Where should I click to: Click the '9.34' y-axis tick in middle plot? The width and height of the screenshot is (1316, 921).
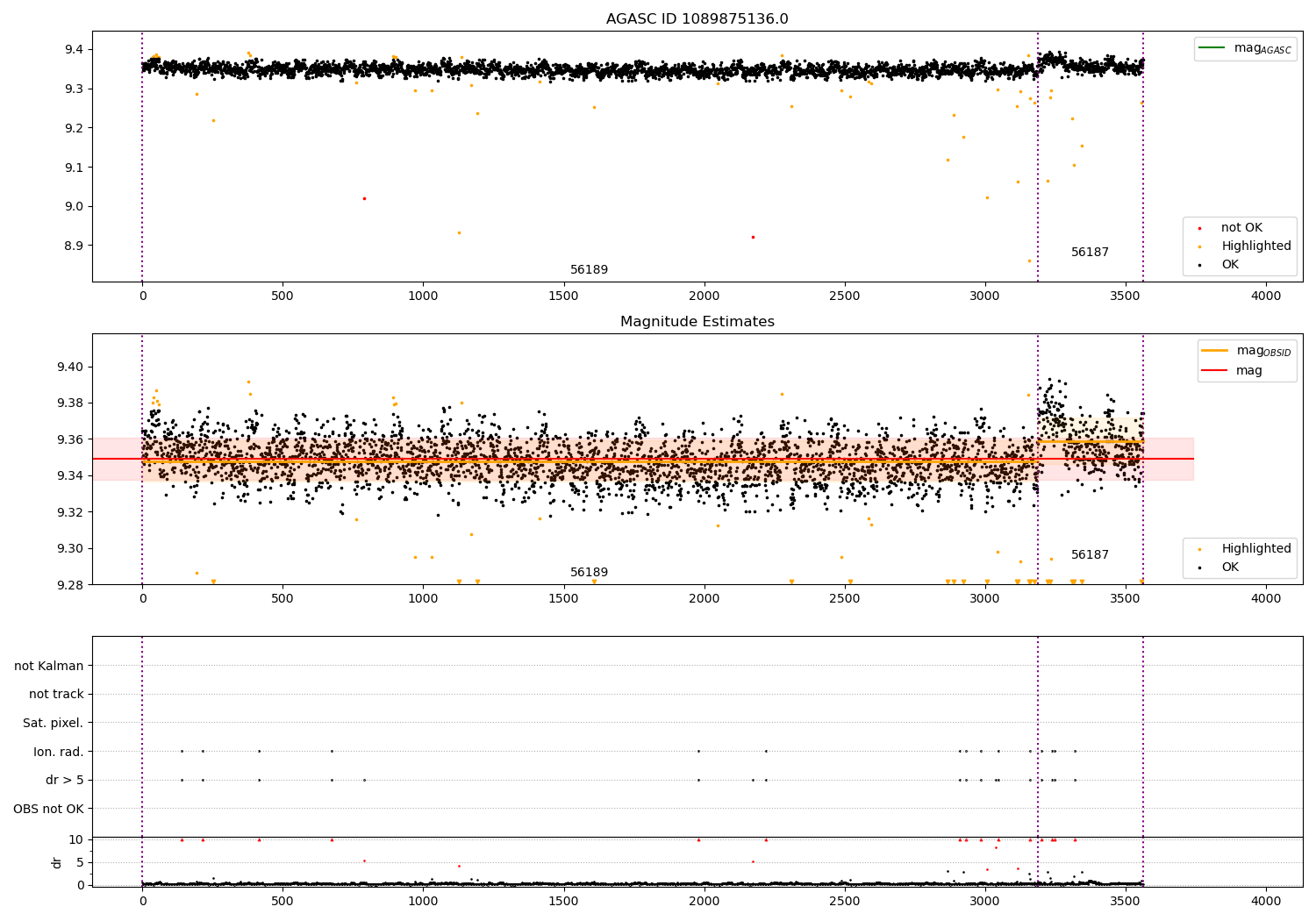tap(71, 475)
